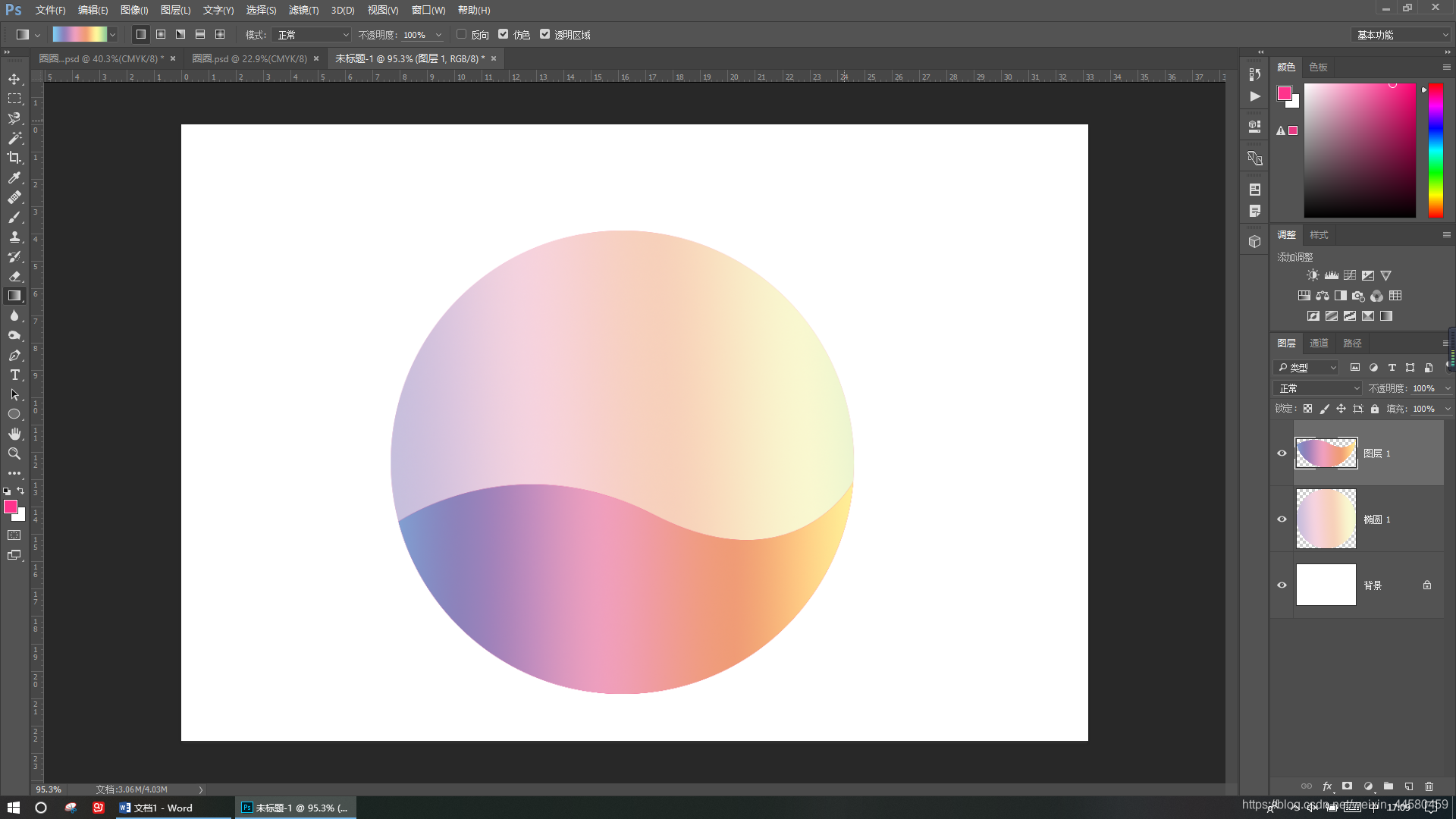Image resolution: width=1456 pixels, height=819 pixels.
Task: Select the Brush tool
Action: (14, 217)
